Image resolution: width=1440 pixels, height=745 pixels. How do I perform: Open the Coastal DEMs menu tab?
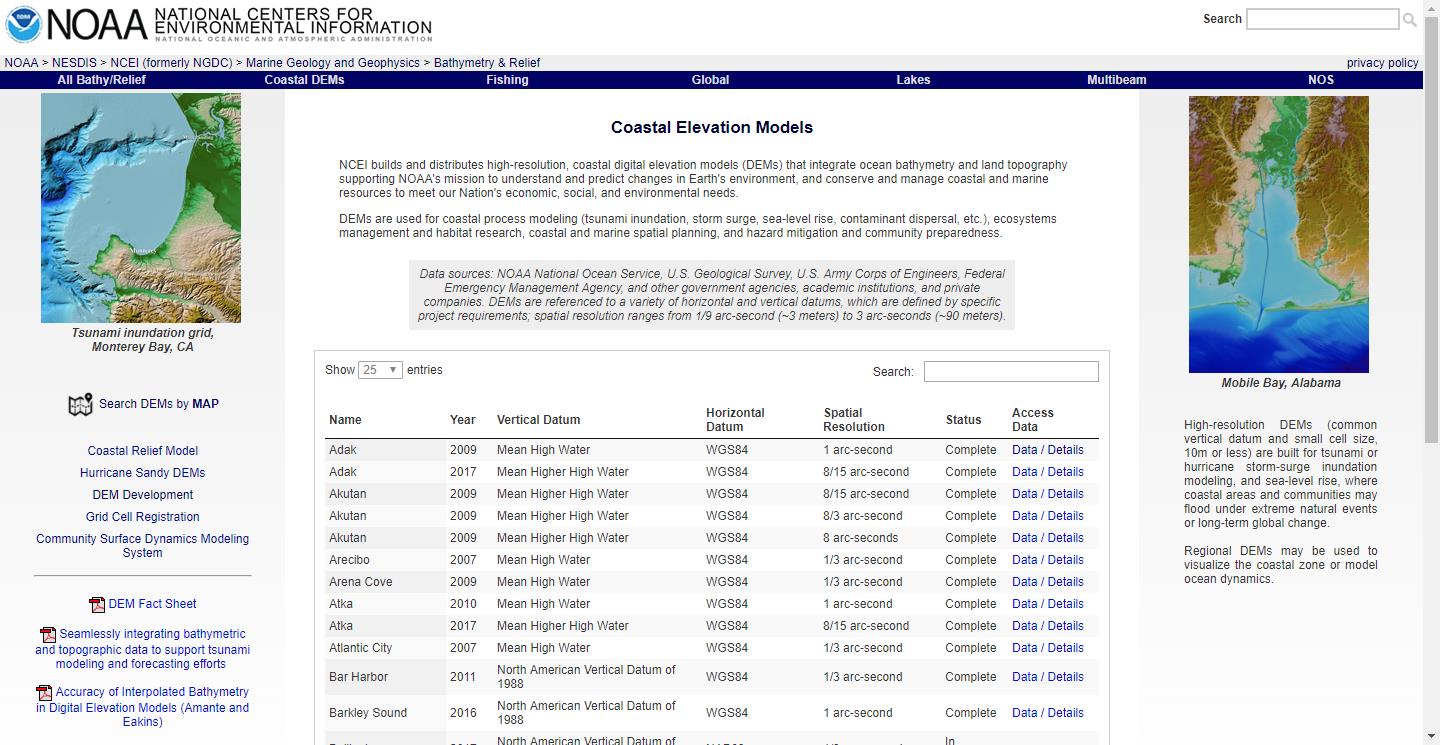pyautogui.click(x=304, y=80)
